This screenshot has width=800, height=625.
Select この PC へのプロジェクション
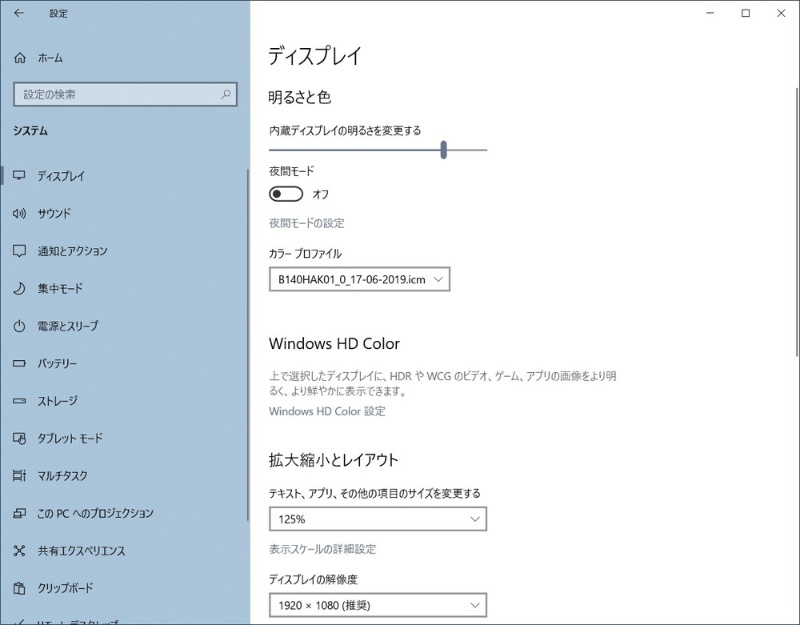(x=123, y=513)
